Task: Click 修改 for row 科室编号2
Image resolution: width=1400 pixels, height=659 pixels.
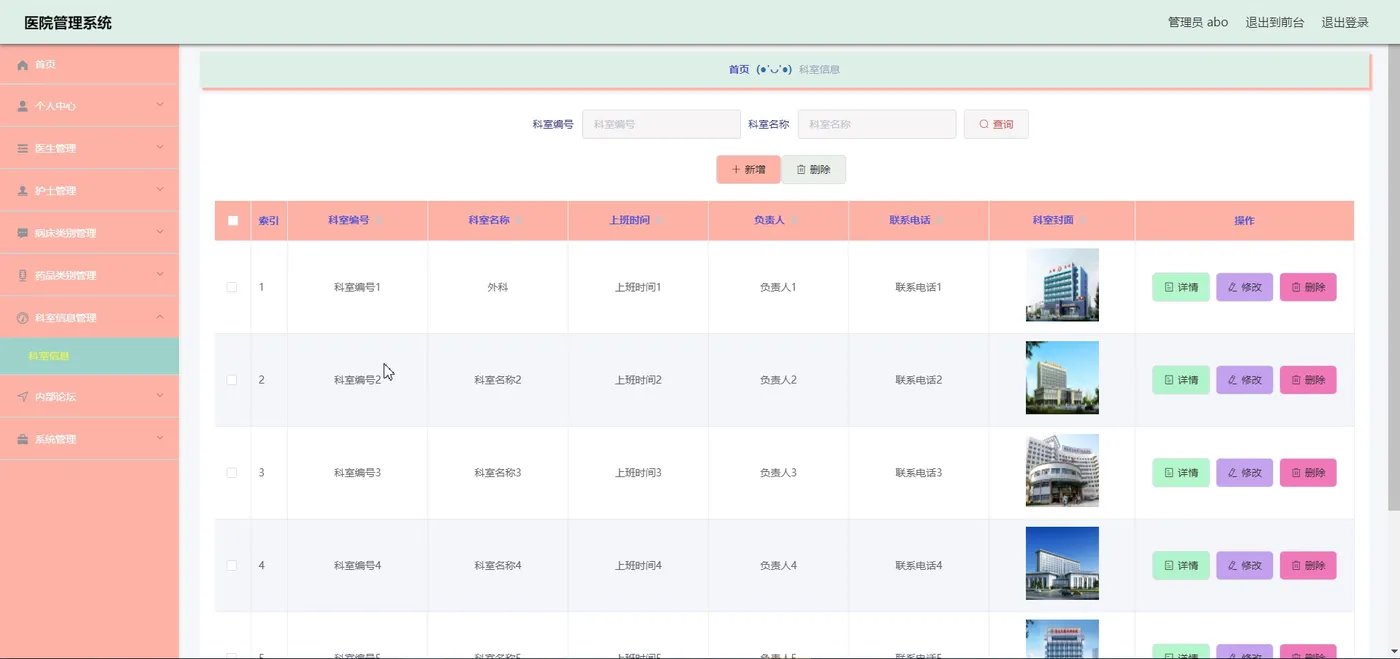Action: [x=1244, y=380]
